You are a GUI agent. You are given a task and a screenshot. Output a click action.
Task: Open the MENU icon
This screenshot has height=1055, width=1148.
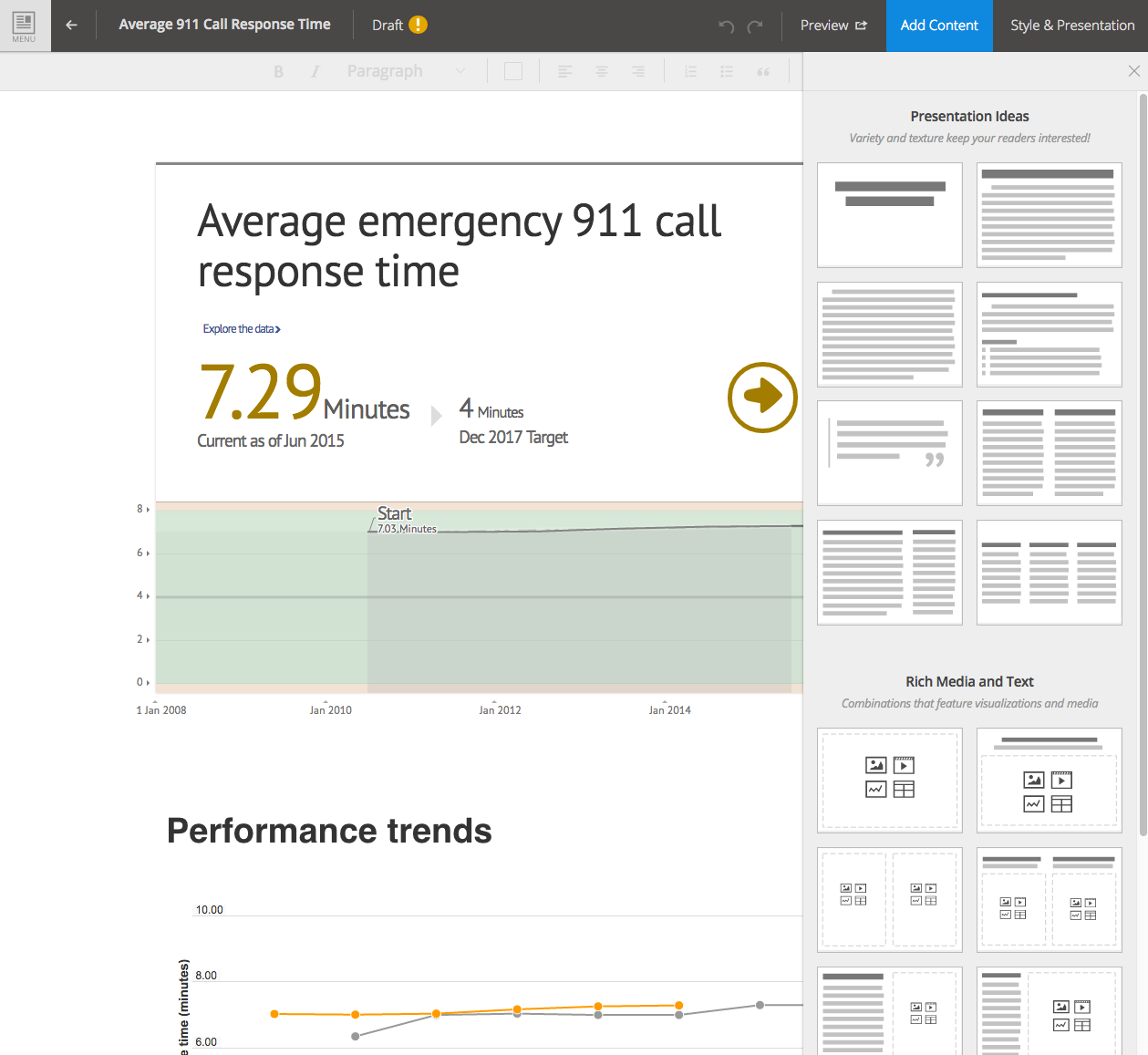(25, 26)
